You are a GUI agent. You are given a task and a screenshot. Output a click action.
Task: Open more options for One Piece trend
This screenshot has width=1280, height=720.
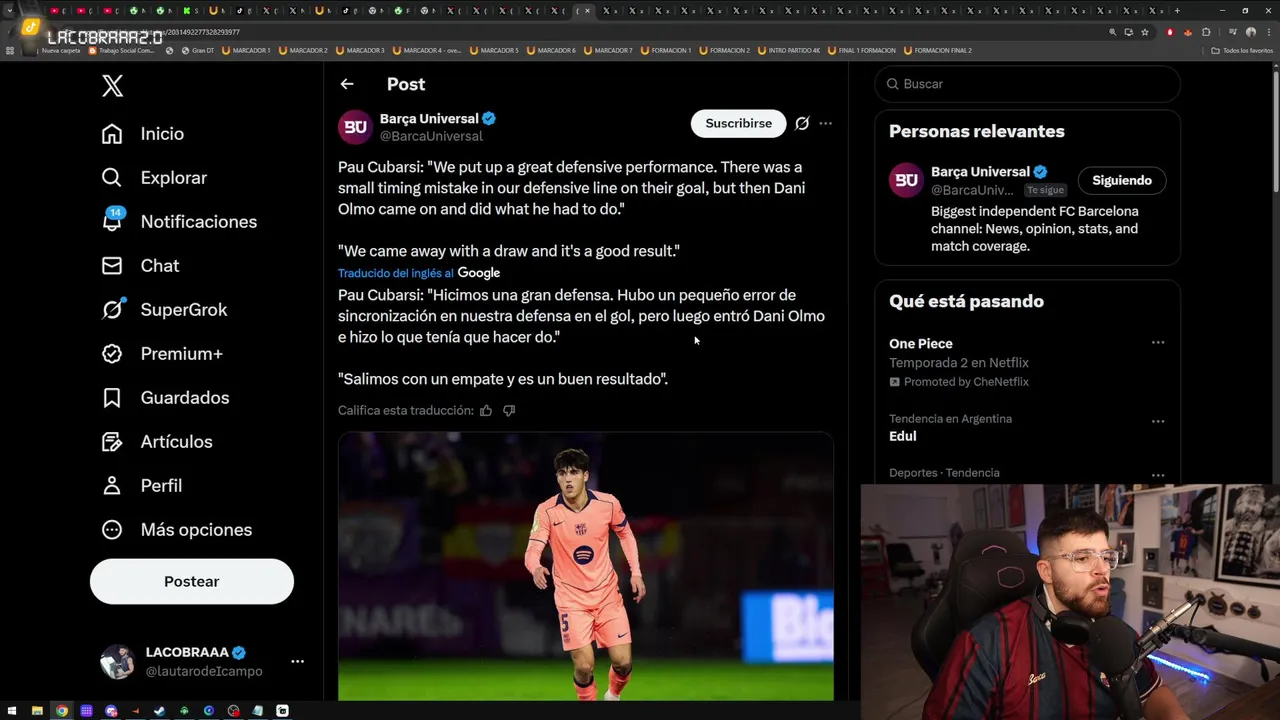click(x=1158, y=343)
